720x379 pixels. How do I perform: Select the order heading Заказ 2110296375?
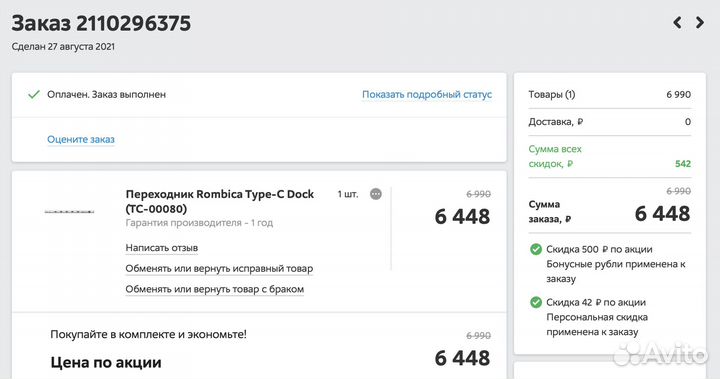click(101, 23)
